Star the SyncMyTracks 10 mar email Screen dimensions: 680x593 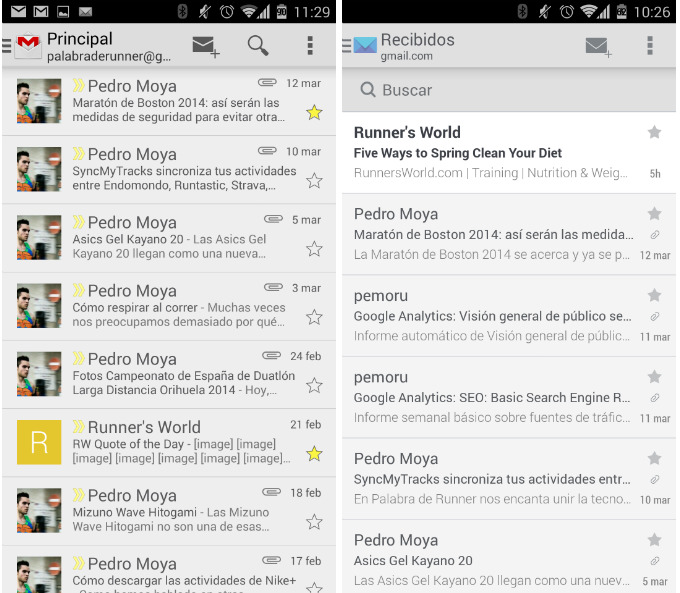click(x=314, y=181)
